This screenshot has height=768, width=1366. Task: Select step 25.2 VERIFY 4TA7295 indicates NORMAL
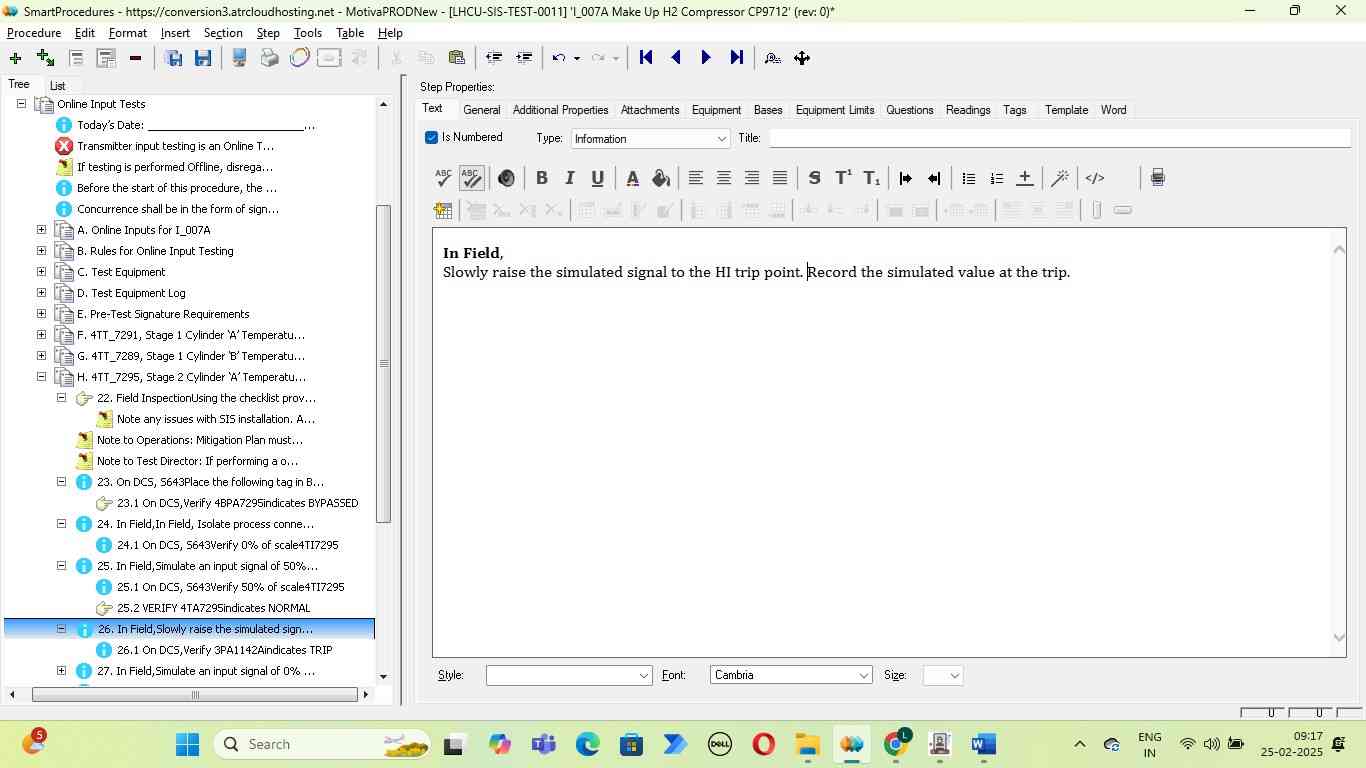[x=213, y=608]
